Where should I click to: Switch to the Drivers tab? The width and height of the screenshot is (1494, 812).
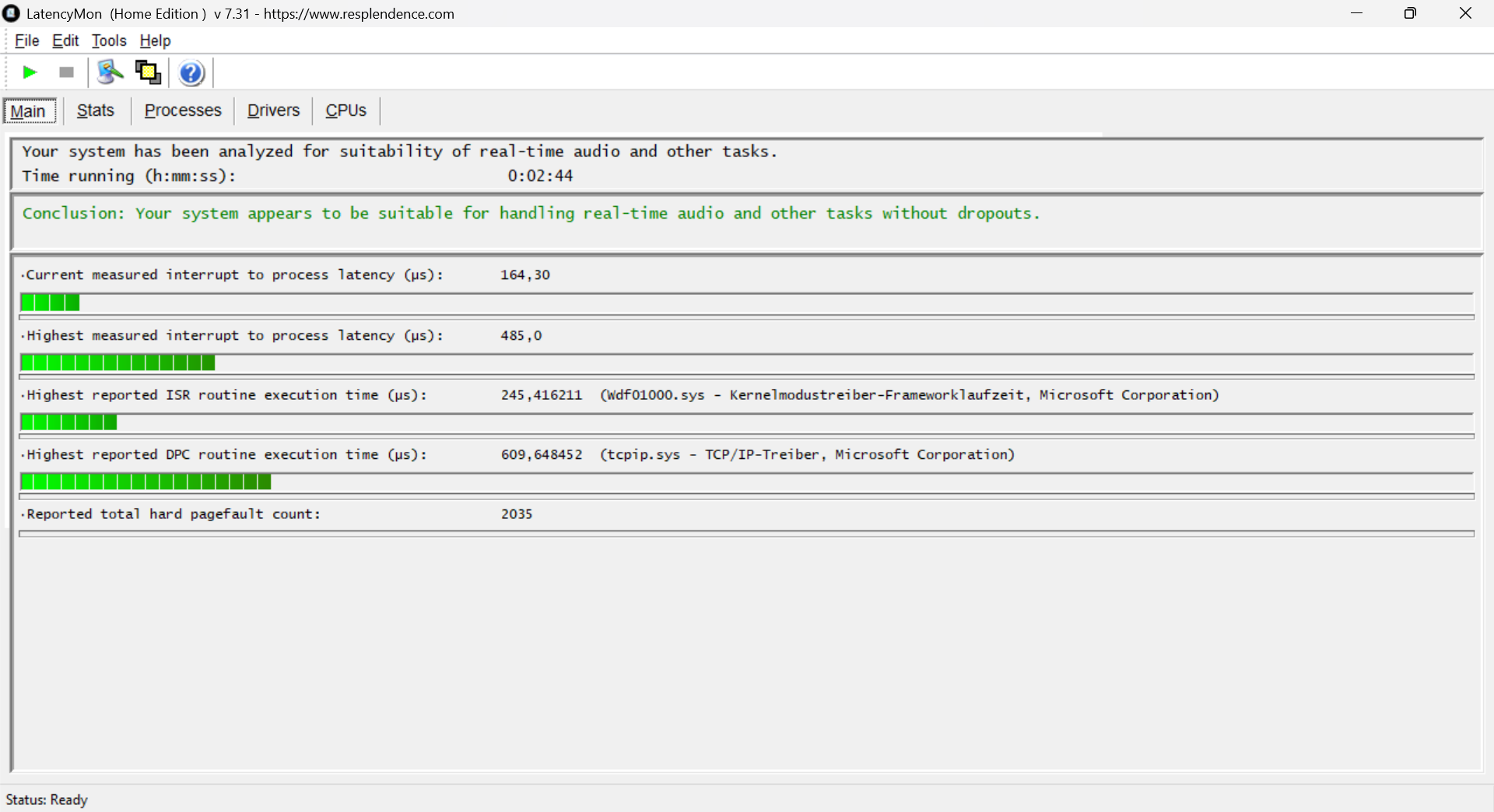[273, 110]
